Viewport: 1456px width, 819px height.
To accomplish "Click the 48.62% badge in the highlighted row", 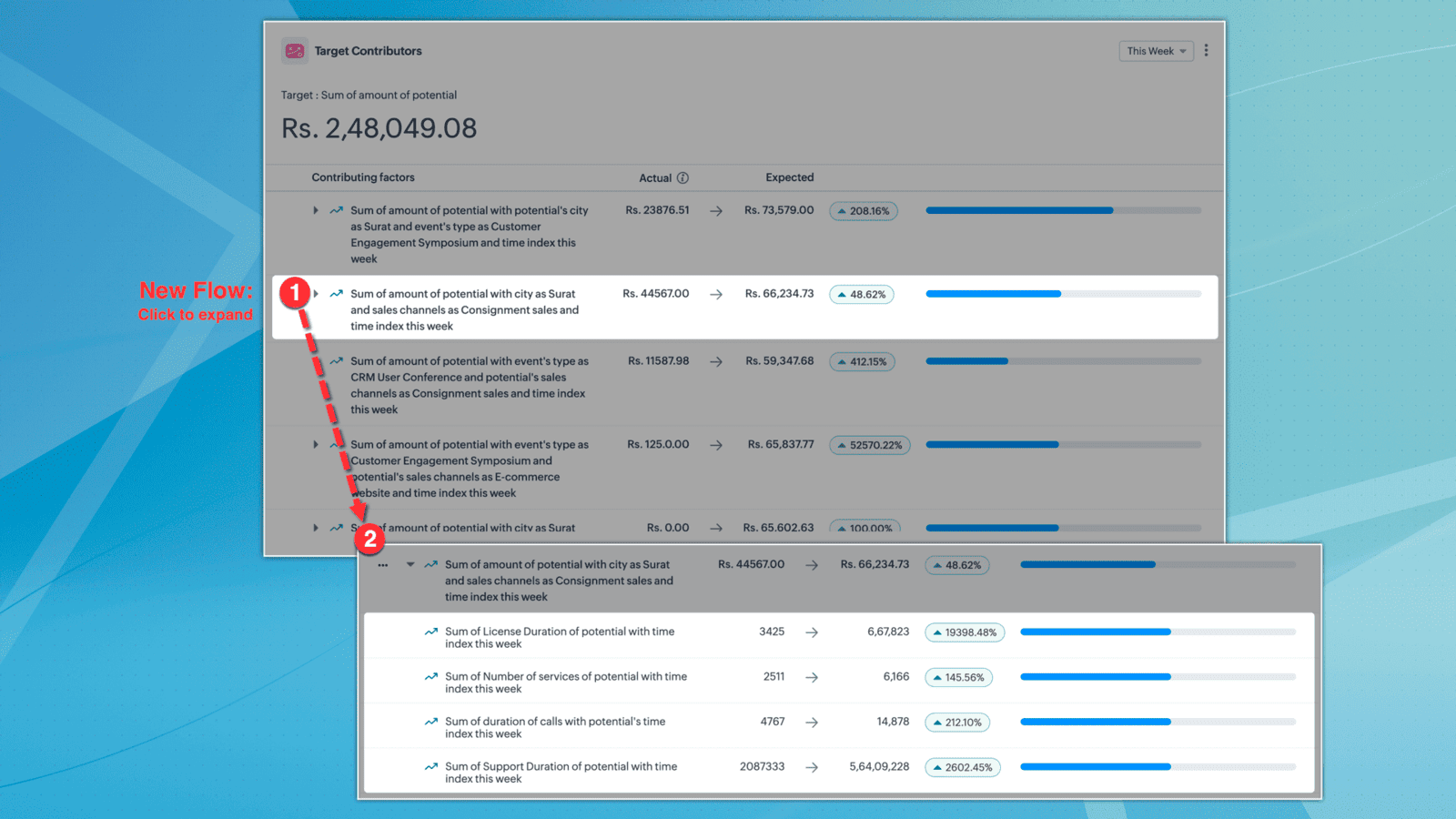I will (x=862, y=295).
